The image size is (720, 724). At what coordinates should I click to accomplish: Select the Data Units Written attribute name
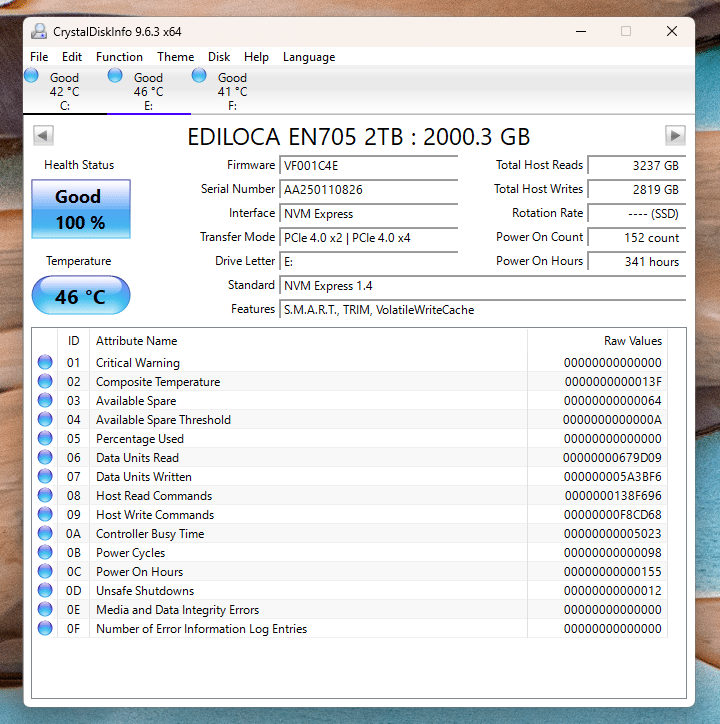tap(144, 477)
